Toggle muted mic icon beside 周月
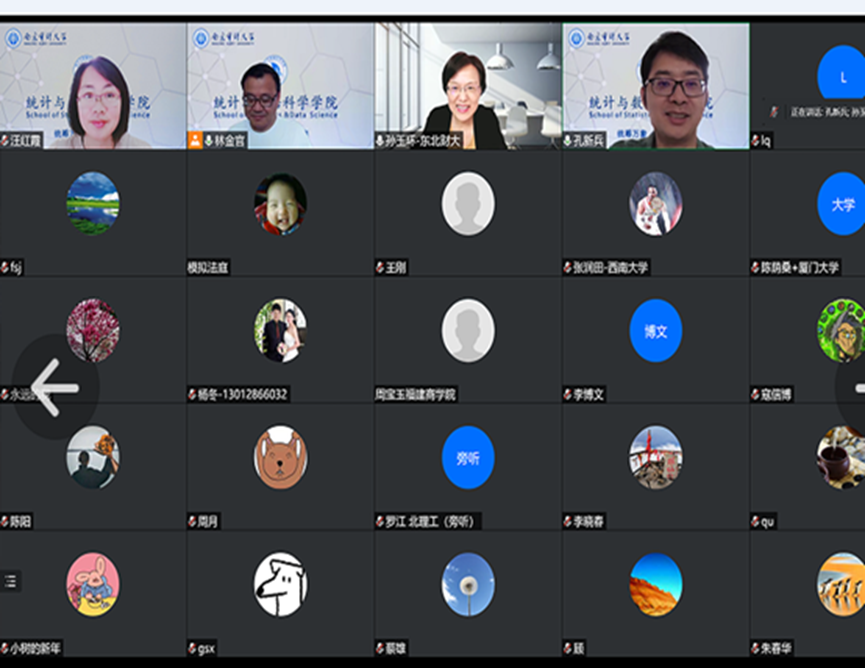This screenshot has height=668, width=865. tap(193, 521)
